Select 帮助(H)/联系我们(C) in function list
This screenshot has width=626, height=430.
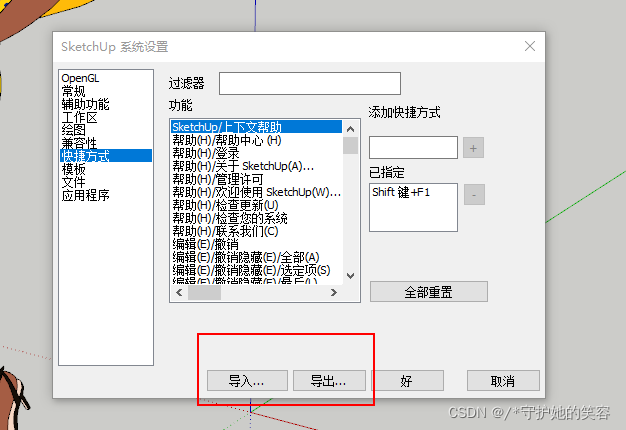(x=225, y=231)
